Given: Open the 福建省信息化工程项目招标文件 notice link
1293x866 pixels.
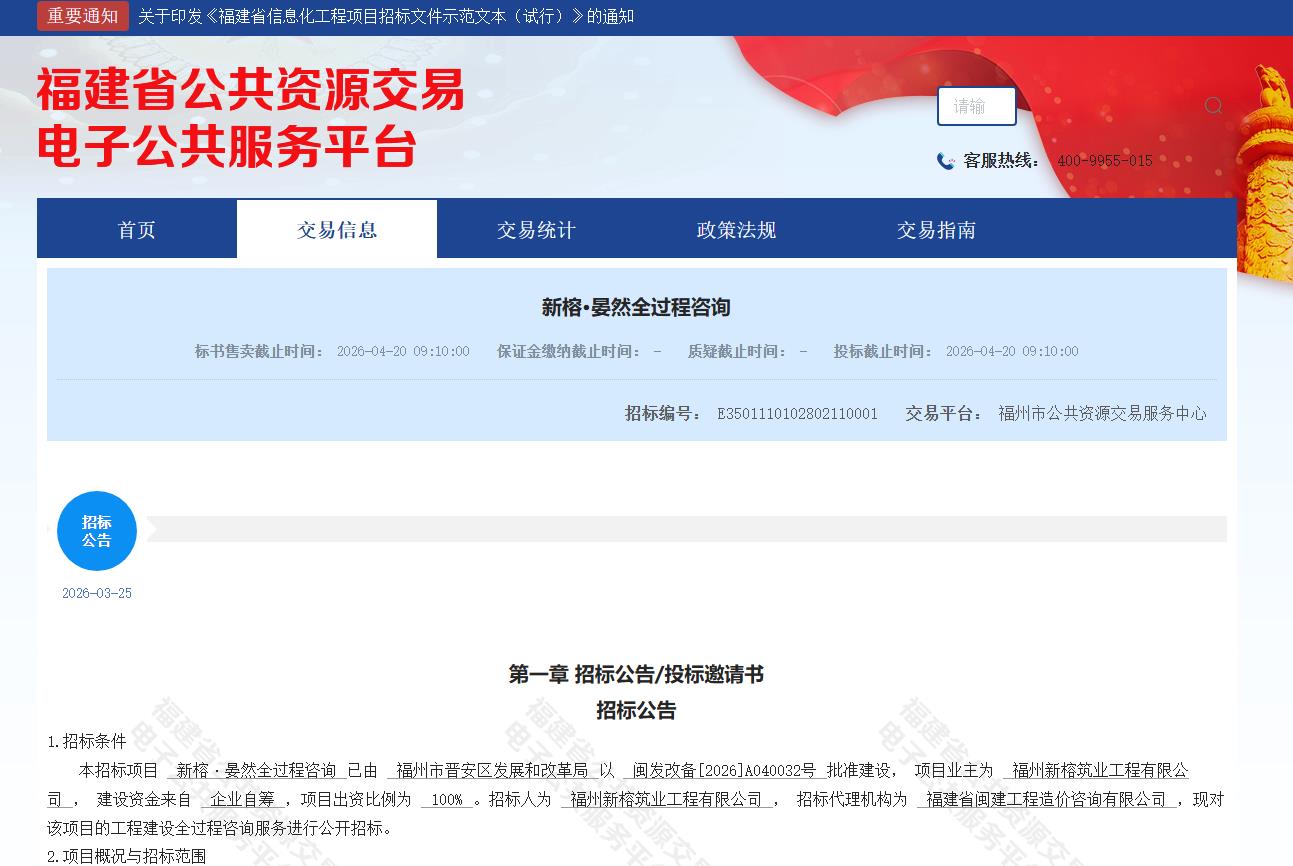Looking at the screenshot, I should (386, 16).
